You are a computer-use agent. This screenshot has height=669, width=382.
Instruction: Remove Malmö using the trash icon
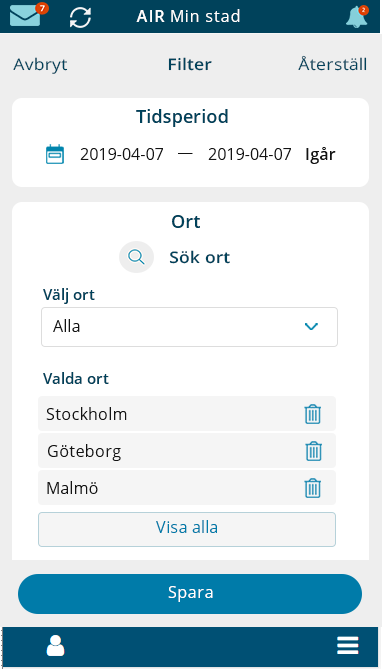[313, 489]
